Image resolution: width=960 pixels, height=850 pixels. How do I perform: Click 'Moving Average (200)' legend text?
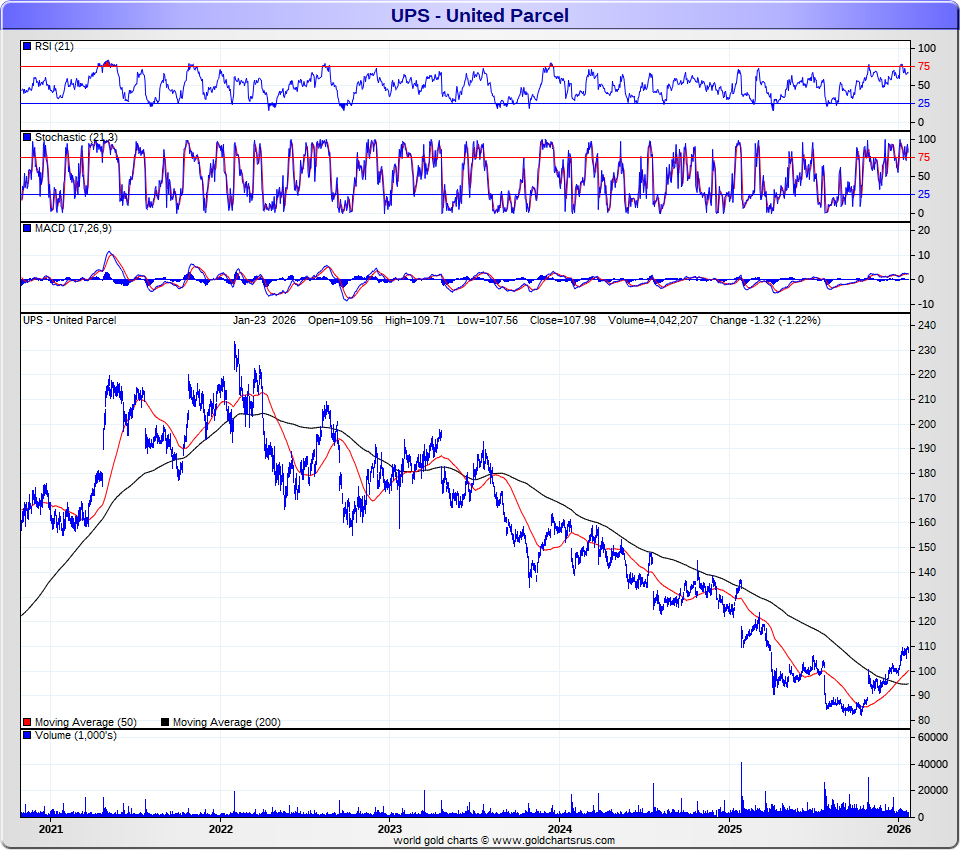[x=227, y=722]
